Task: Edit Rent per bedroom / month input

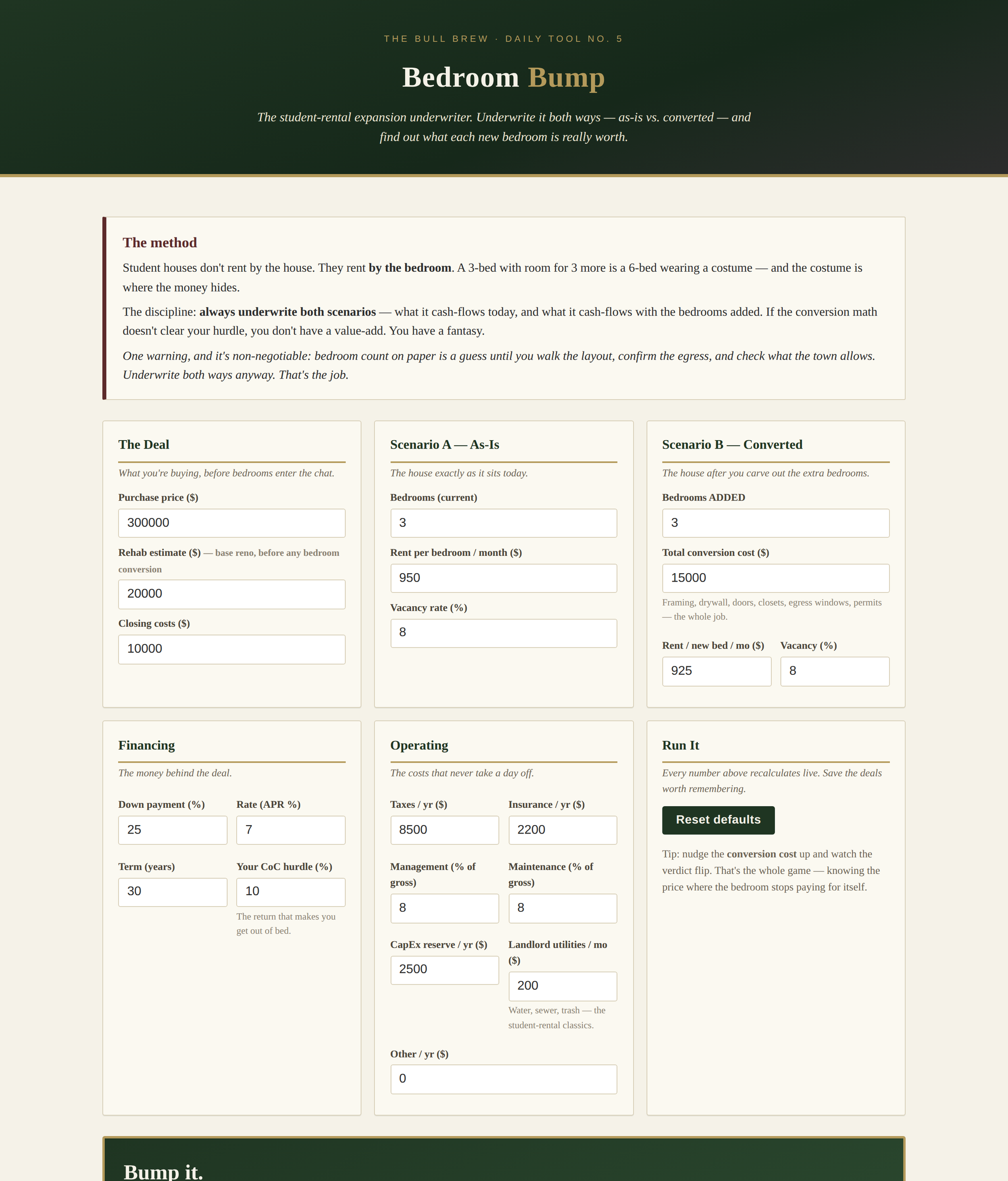Action: click(x=504, y=578)
